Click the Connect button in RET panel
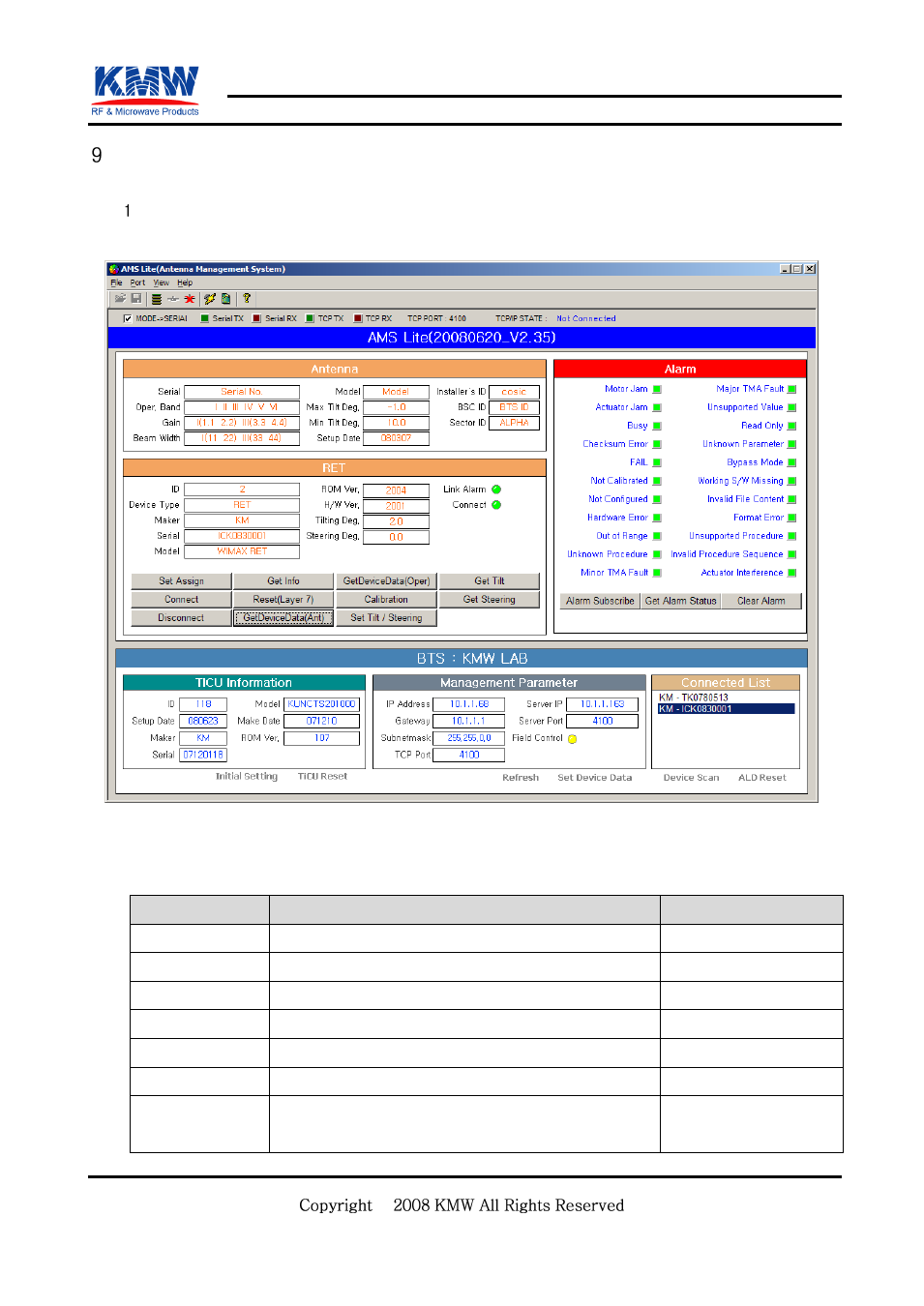This screenshot has width=924, height=1306. click(182, 600)
